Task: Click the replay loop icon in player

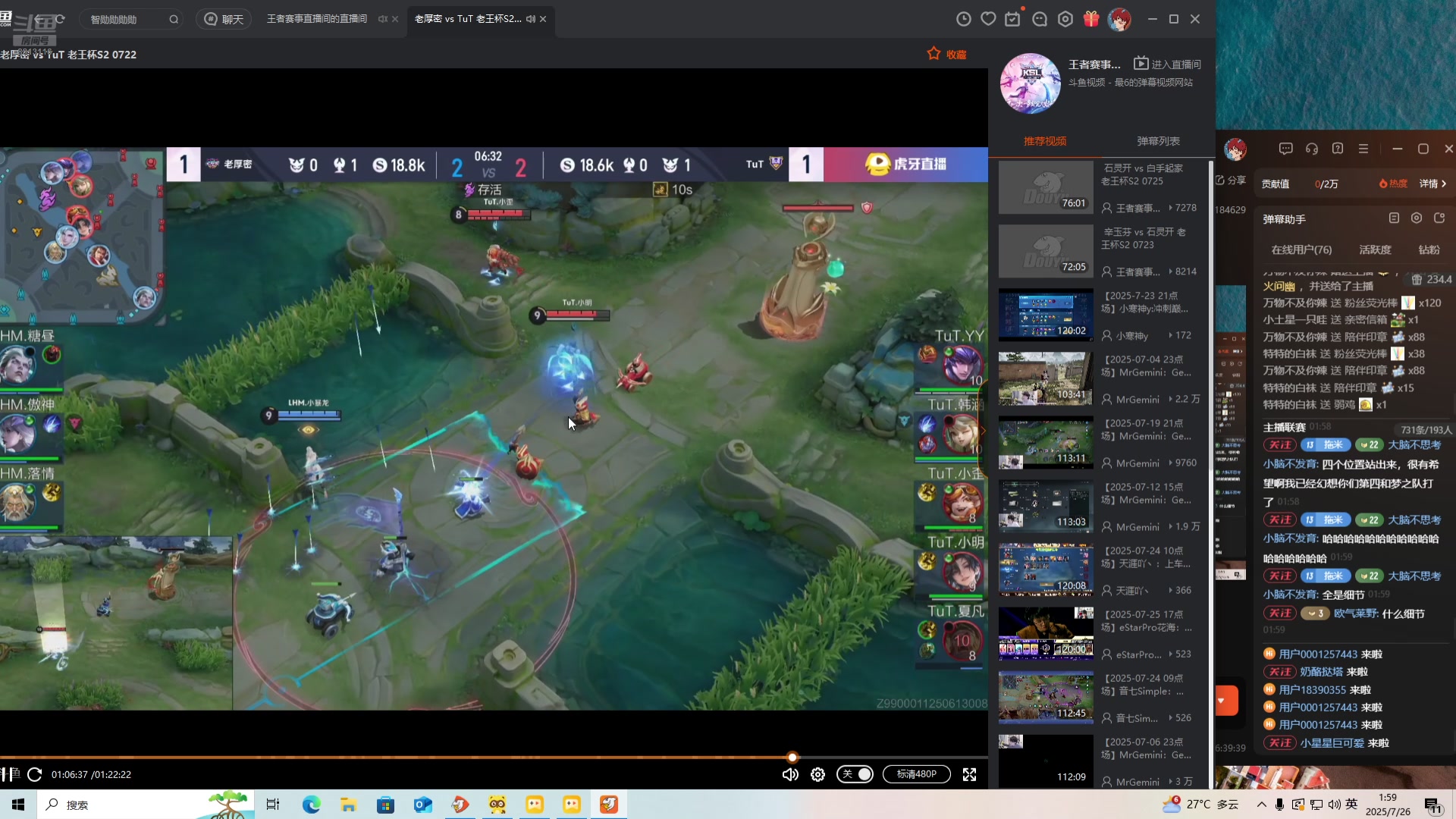Action: (34, 774)
